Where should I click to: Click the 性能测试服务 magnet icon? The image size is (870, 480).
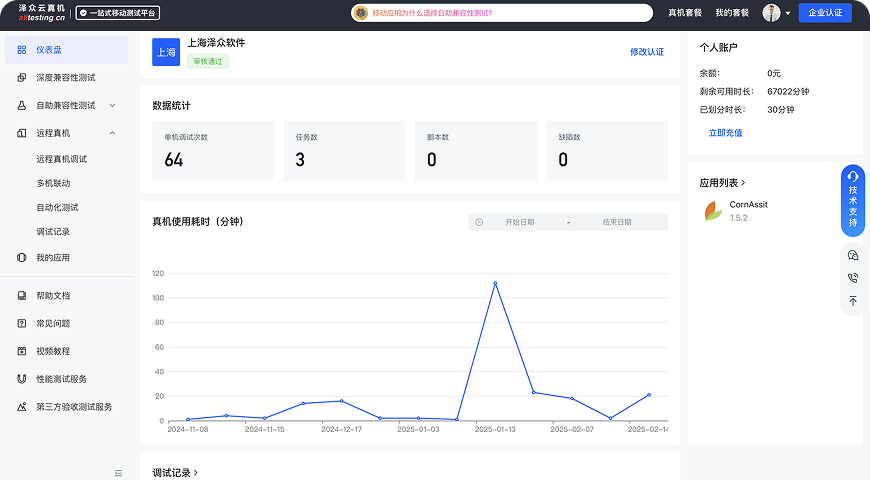pyautogui.click(x=22, y=379)
